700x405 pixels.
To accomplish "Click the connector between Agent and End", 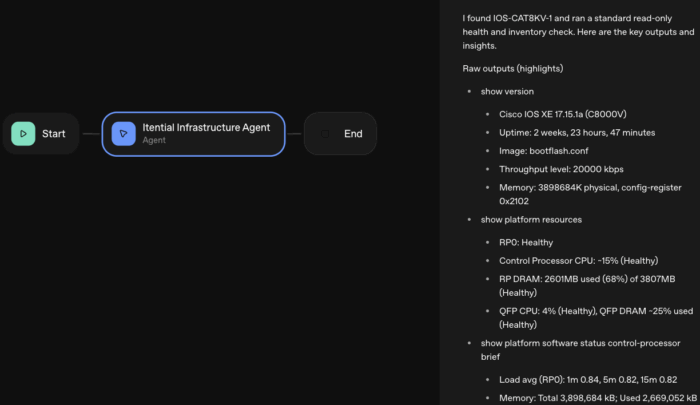I will pyautogui.click(x=294, y=133).
